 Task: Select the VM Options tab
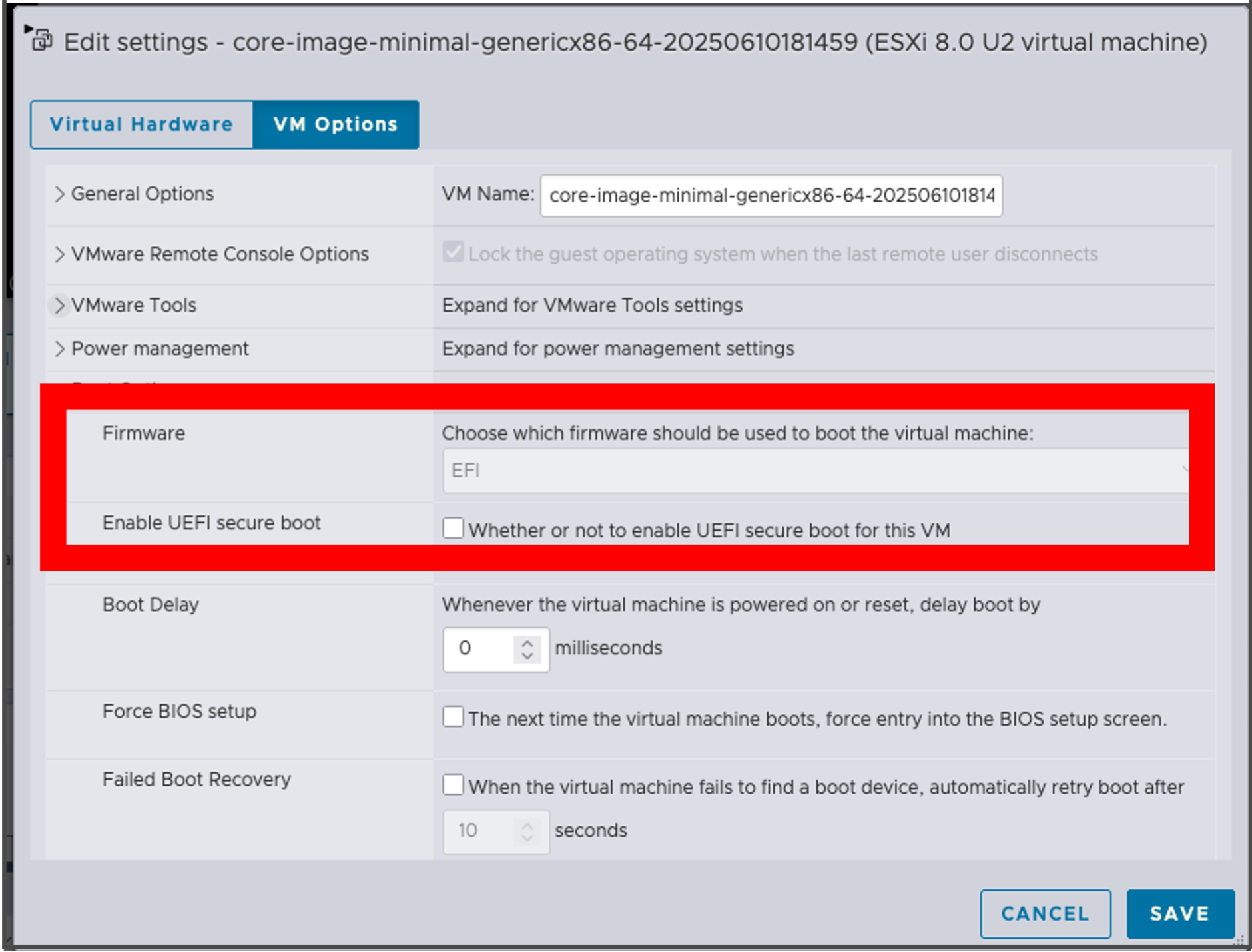click(x=336, y=124)
